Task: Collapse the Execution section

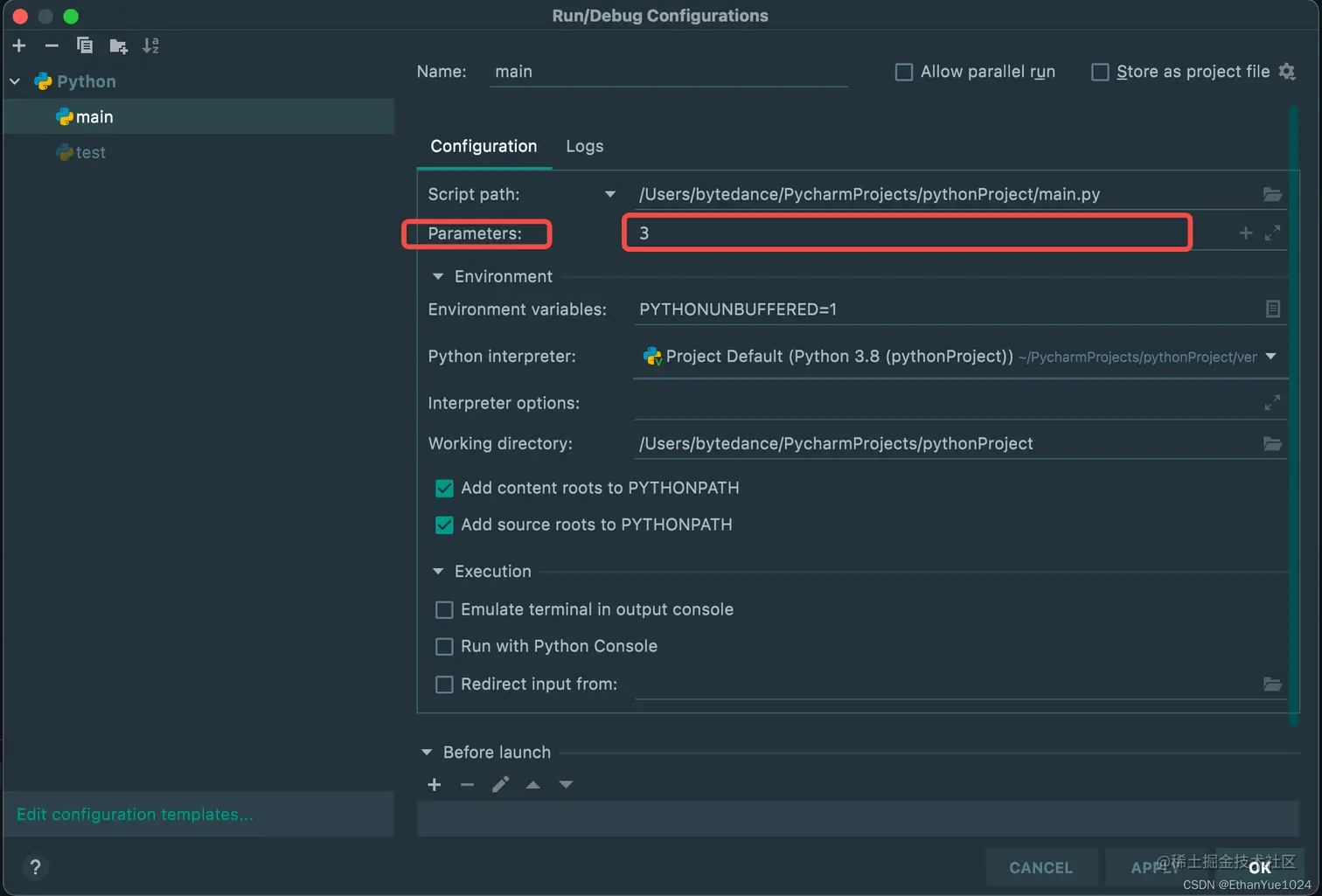Action: (437, 571)
